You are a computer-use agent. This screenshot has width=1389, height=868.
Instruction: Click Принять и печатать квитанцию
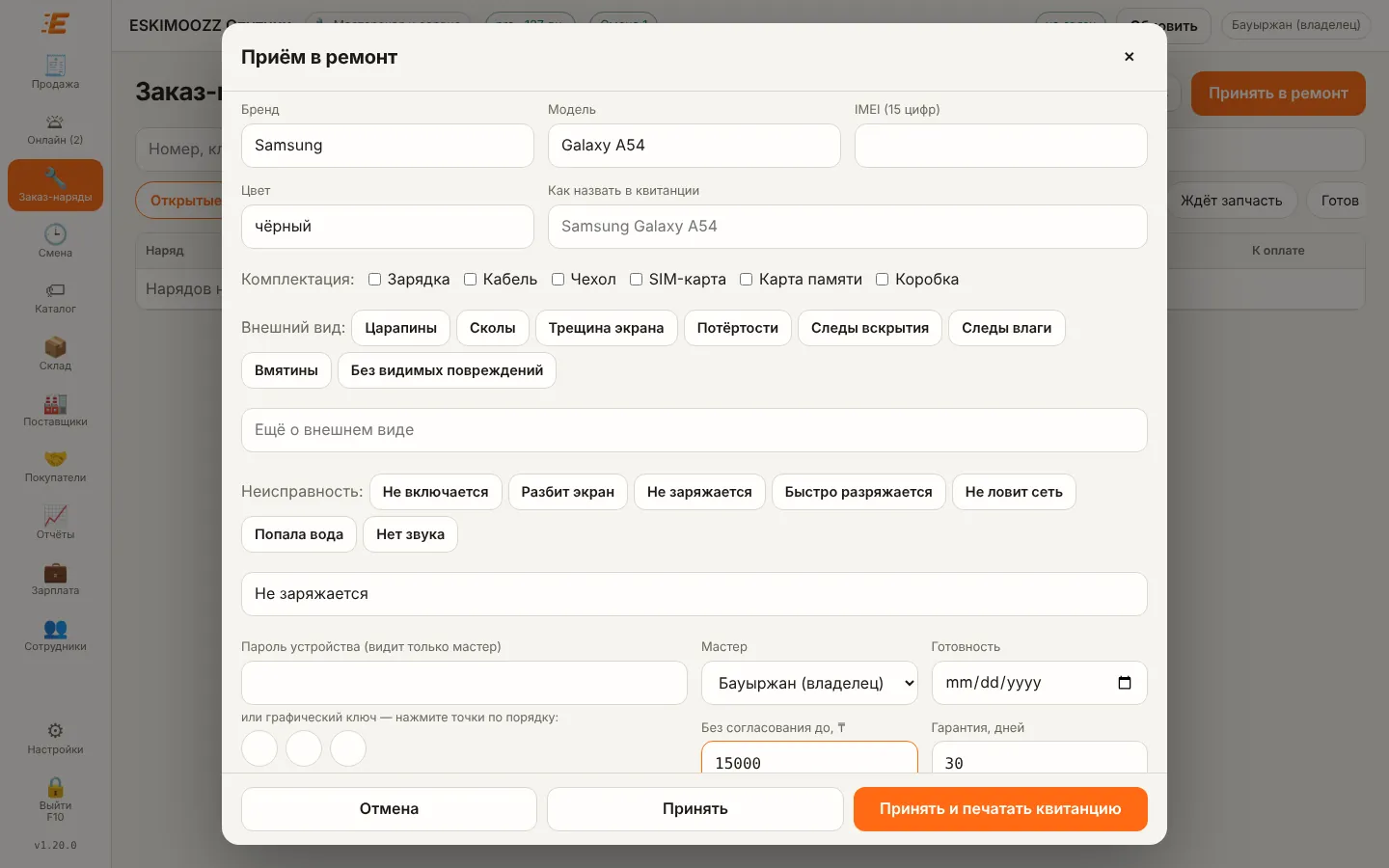click(x=1000, y=809)
